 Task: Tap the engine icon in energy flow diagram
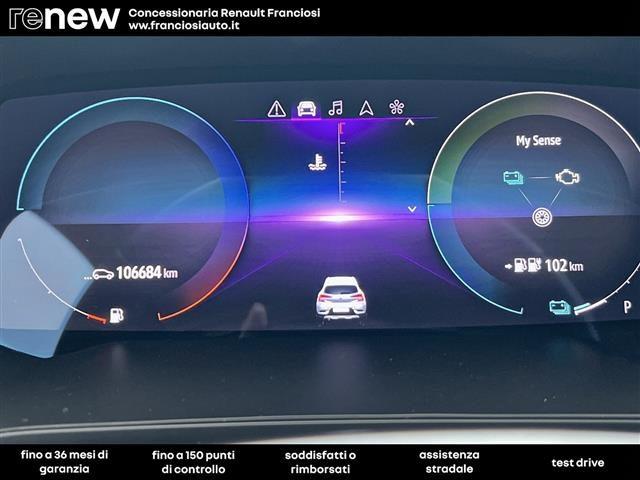pyautogui.click(x=567, y=177)
